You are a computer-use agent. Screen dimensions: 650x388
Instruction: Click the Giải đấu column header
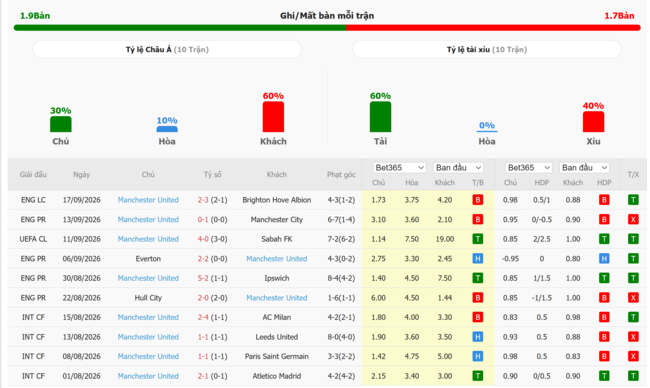click(x=33, y=175)
